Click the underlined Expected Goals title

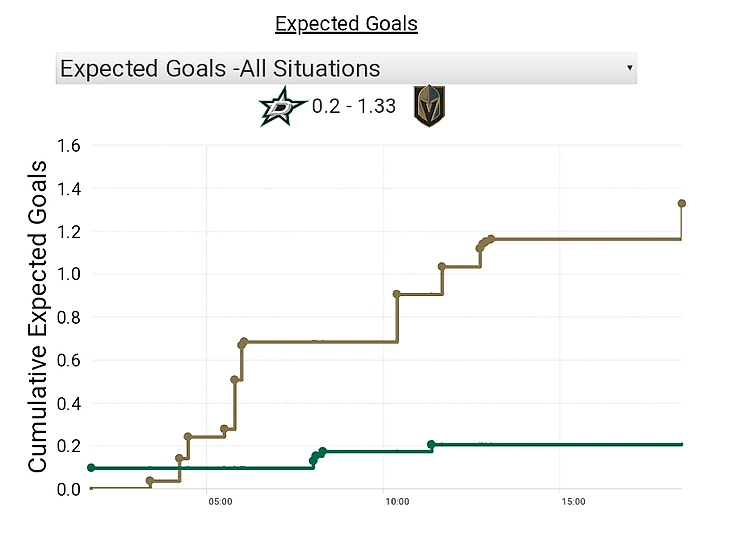[x=346, y=24]
